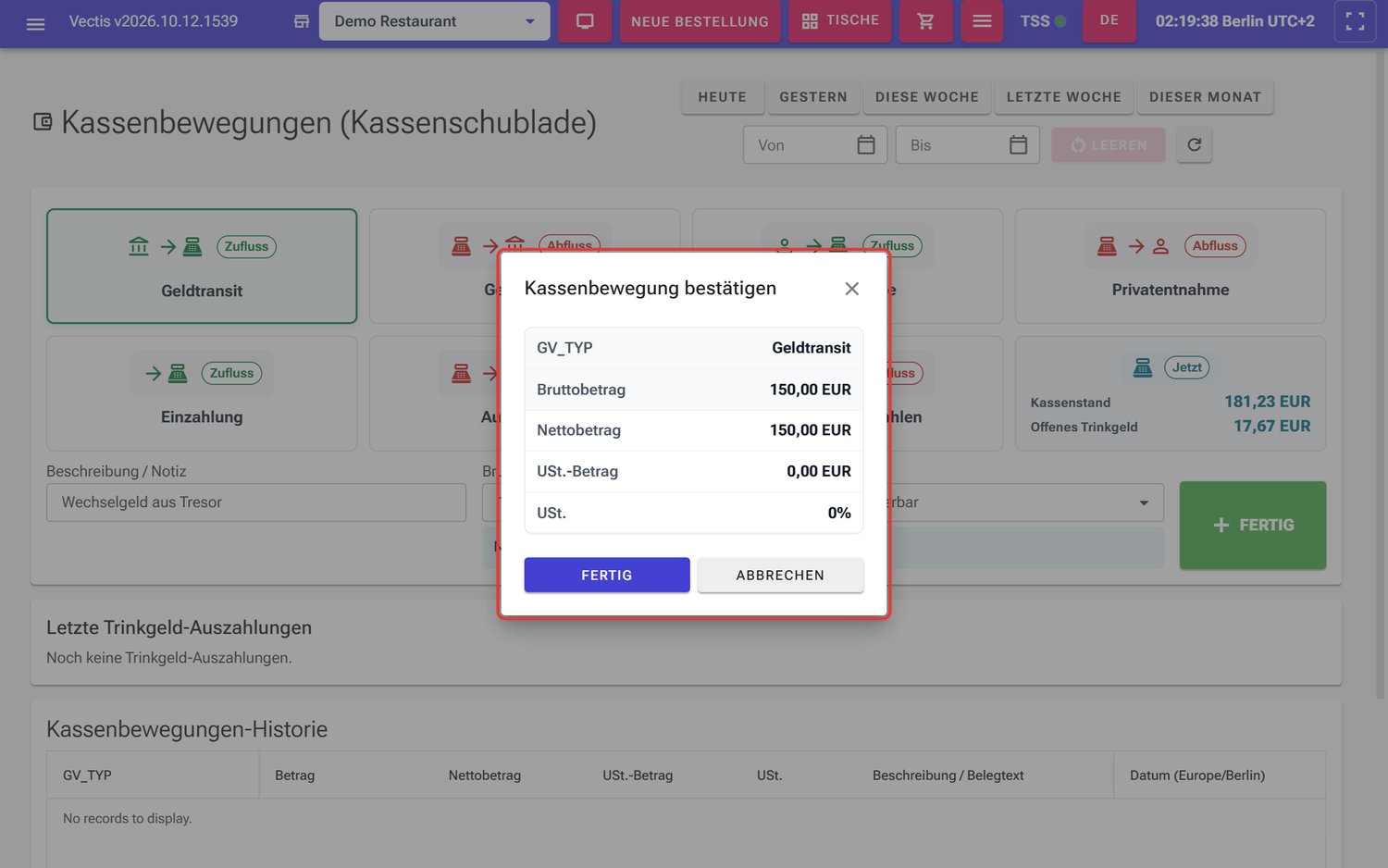Open the list menu next to the cart
This screenshot has height=868, width=1388.
coord(982,21)
